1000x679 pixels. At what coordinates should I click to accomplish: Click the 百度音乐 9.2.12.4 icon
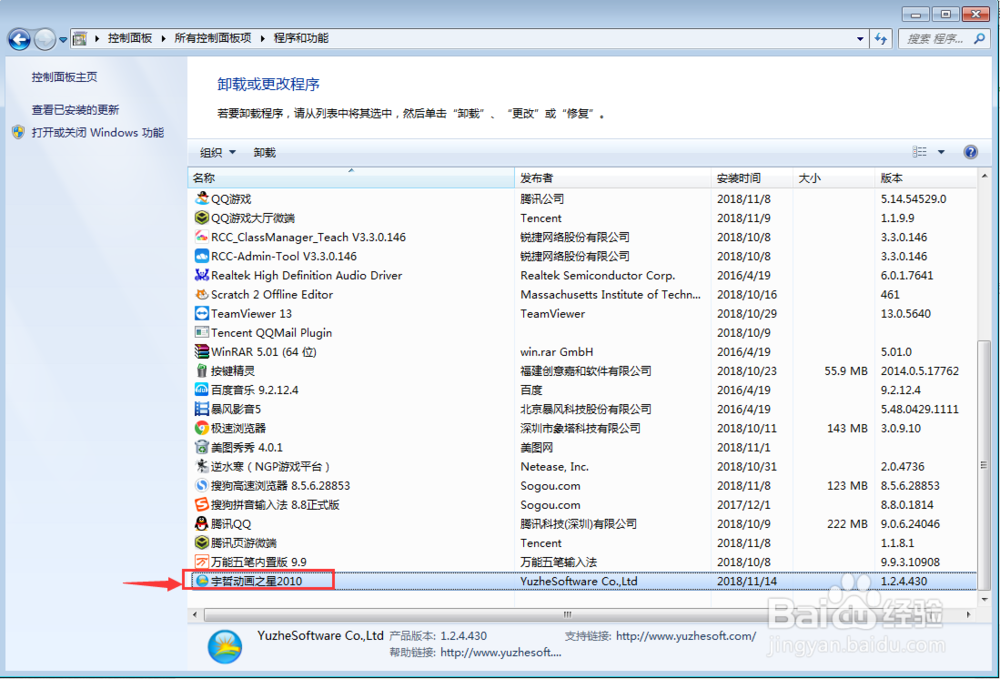(202, 390)
